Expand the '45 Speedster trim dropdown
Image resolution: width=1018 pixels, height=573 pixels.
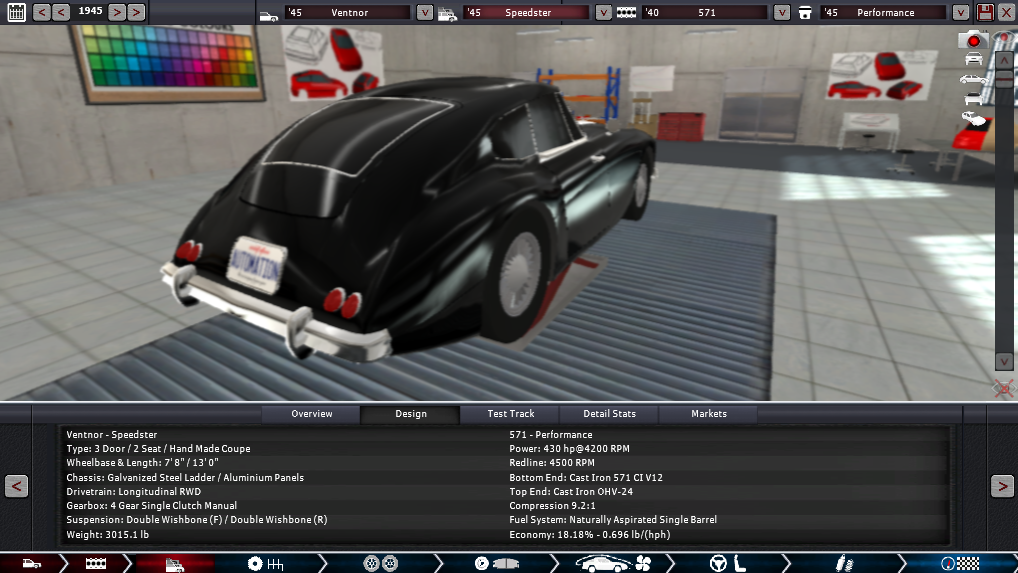pyautogui.click(x=603, y=13)
